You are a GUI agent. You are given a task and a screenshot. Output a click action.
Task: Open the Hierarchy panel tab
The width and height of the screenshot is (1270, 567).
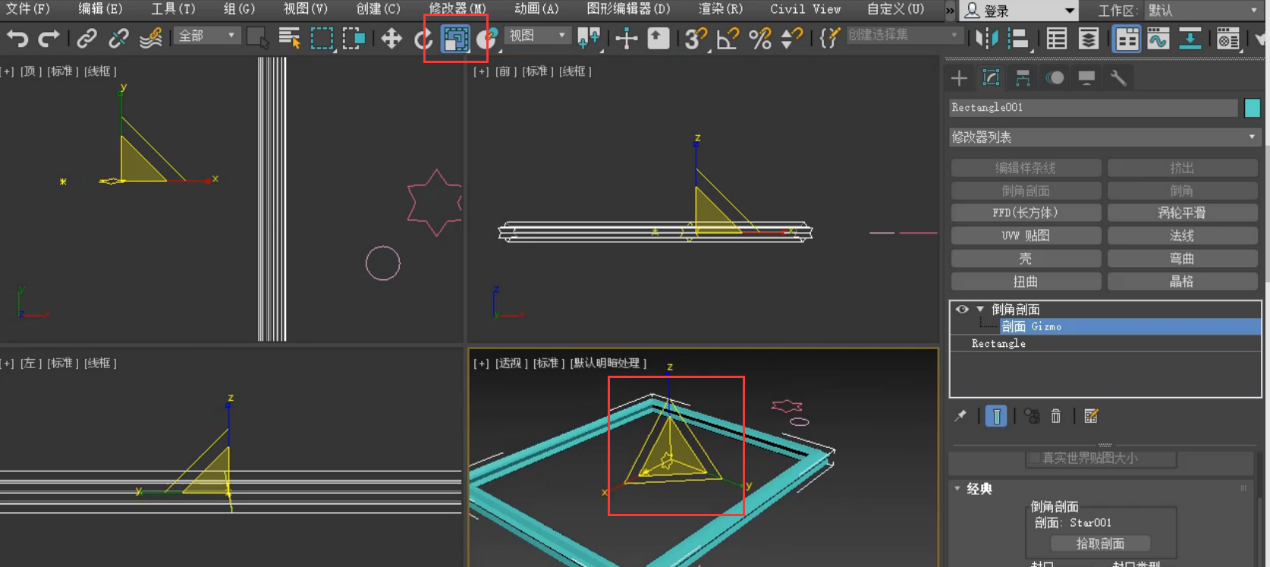point(1023,78)
